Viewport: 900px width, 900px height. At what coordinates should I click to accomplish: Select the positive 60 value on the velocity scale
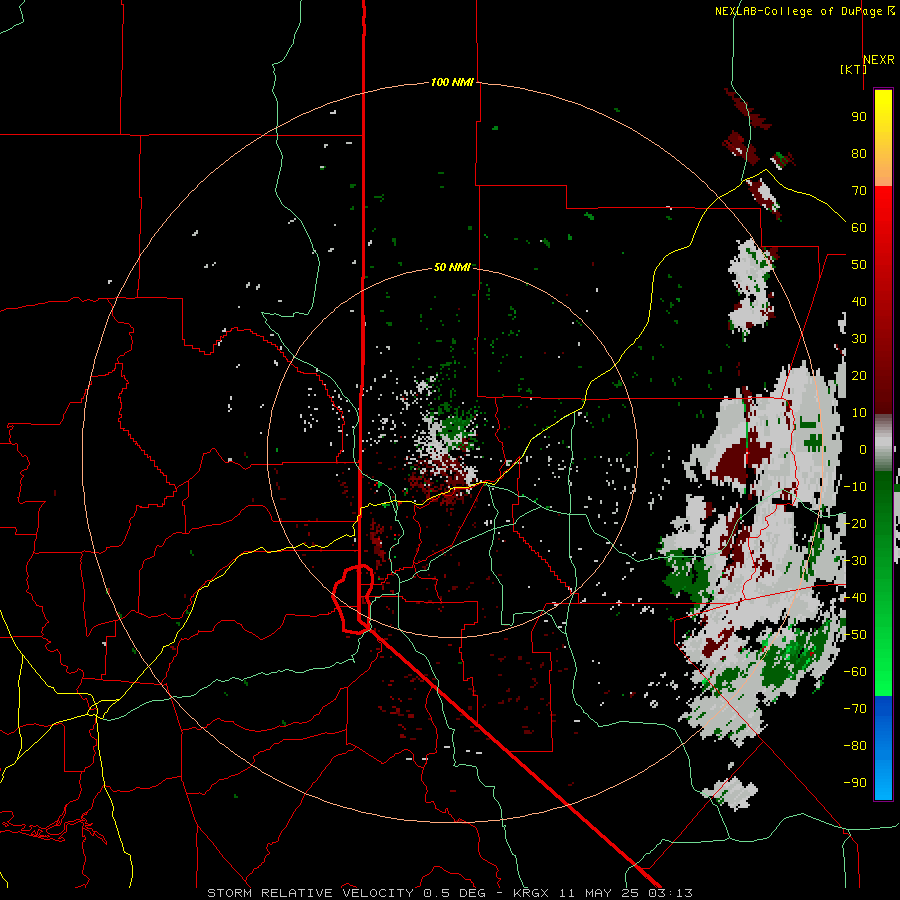pyautogui.click(x=859, y=228)
